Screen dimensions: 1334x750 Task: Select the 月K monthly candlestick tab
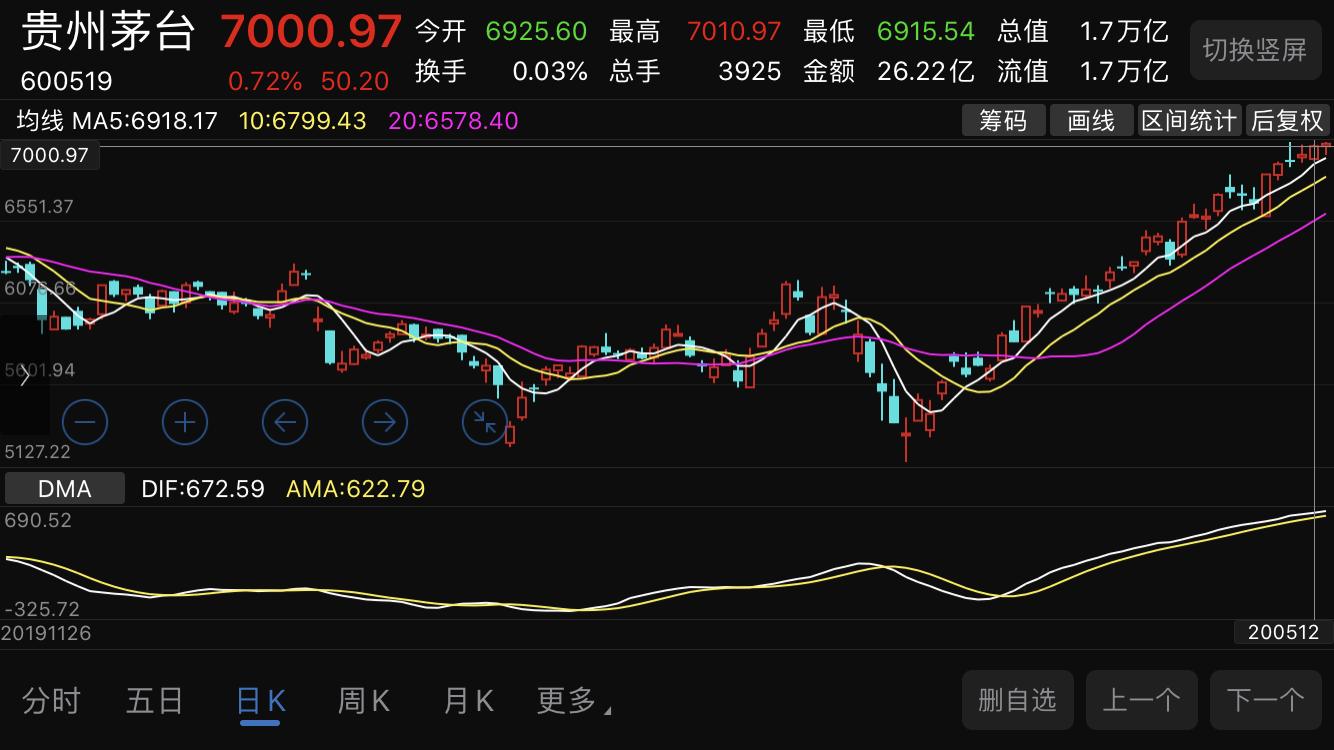[466, 701]
